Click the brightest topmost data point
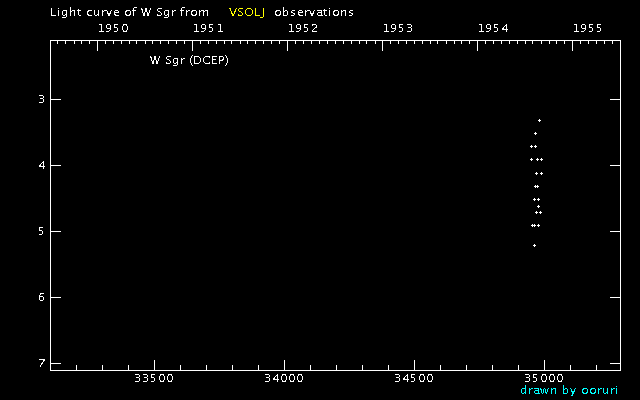 pos(539,120)
